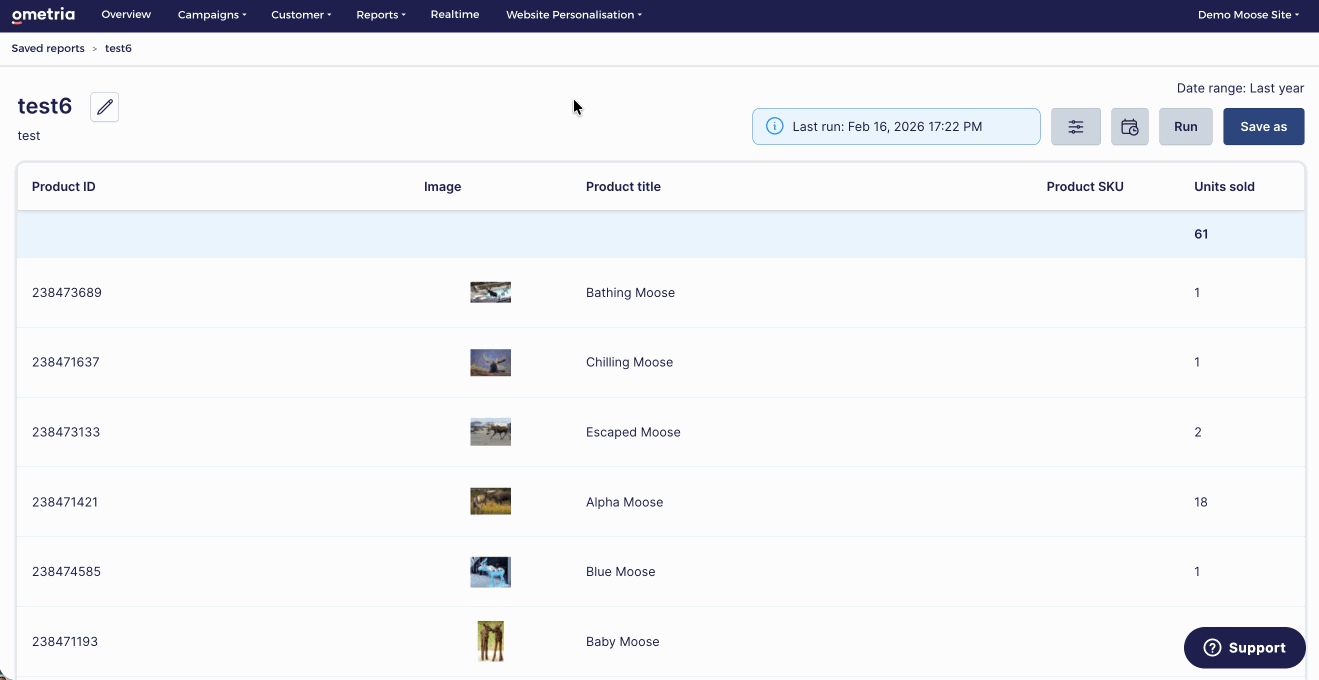Open the Chilling Moose thumbnail
This screenshot has width=1319, height=680.
pyautogui.click(x=491, y=362)
